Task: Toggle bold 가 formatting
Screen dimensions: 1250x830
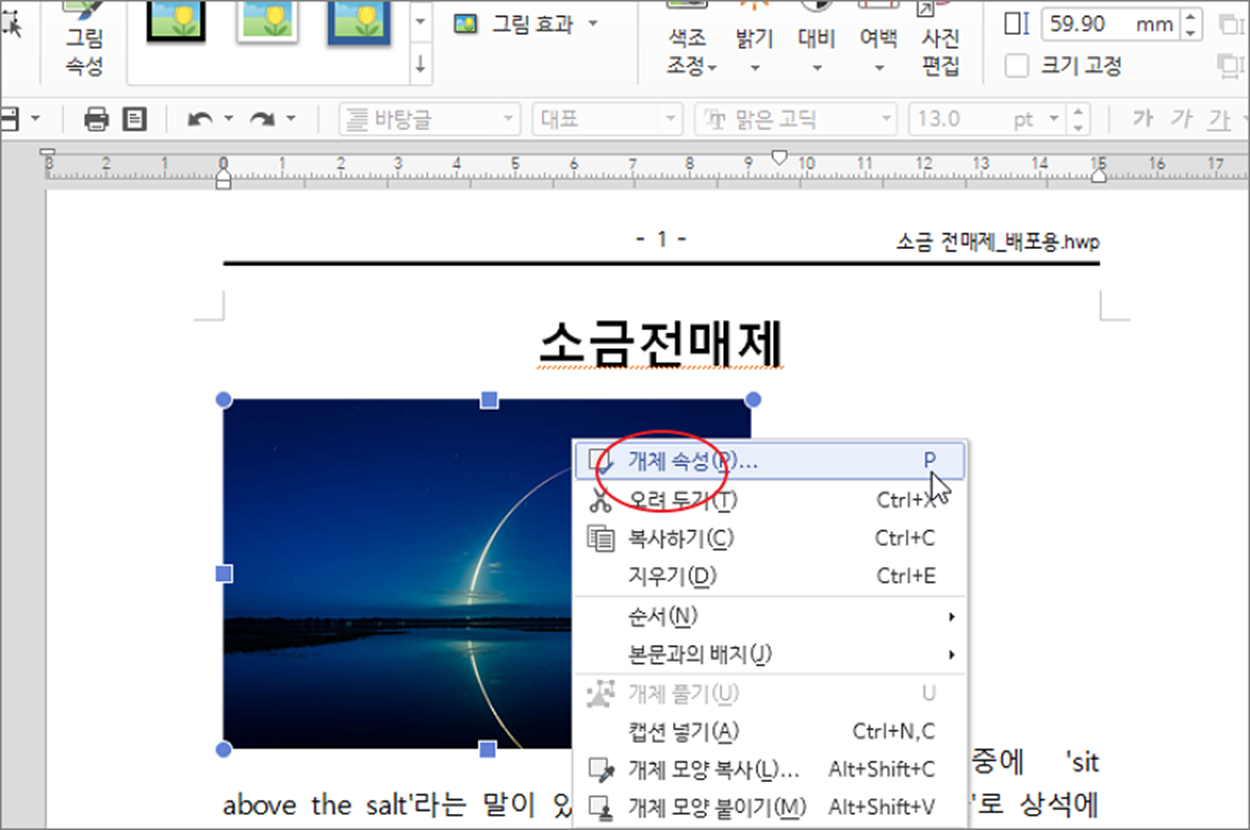Action: pyautogui.click(x=1142, y=120)
